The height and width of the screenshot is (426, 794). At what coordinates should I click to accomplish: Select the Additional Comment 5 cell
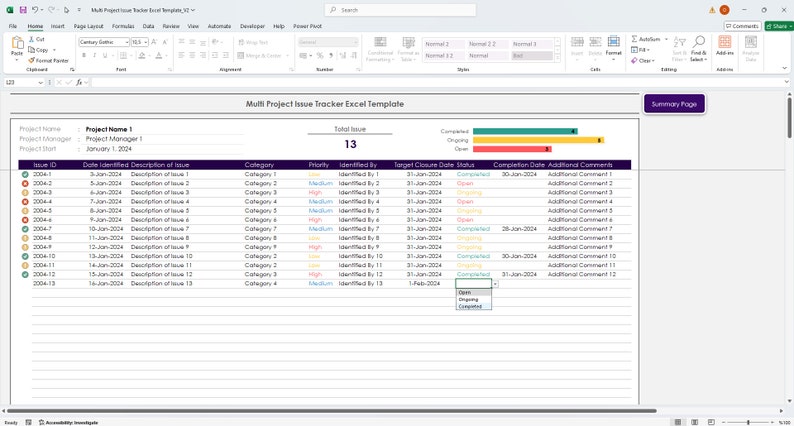pyautogui.click(x=580, y=211)
